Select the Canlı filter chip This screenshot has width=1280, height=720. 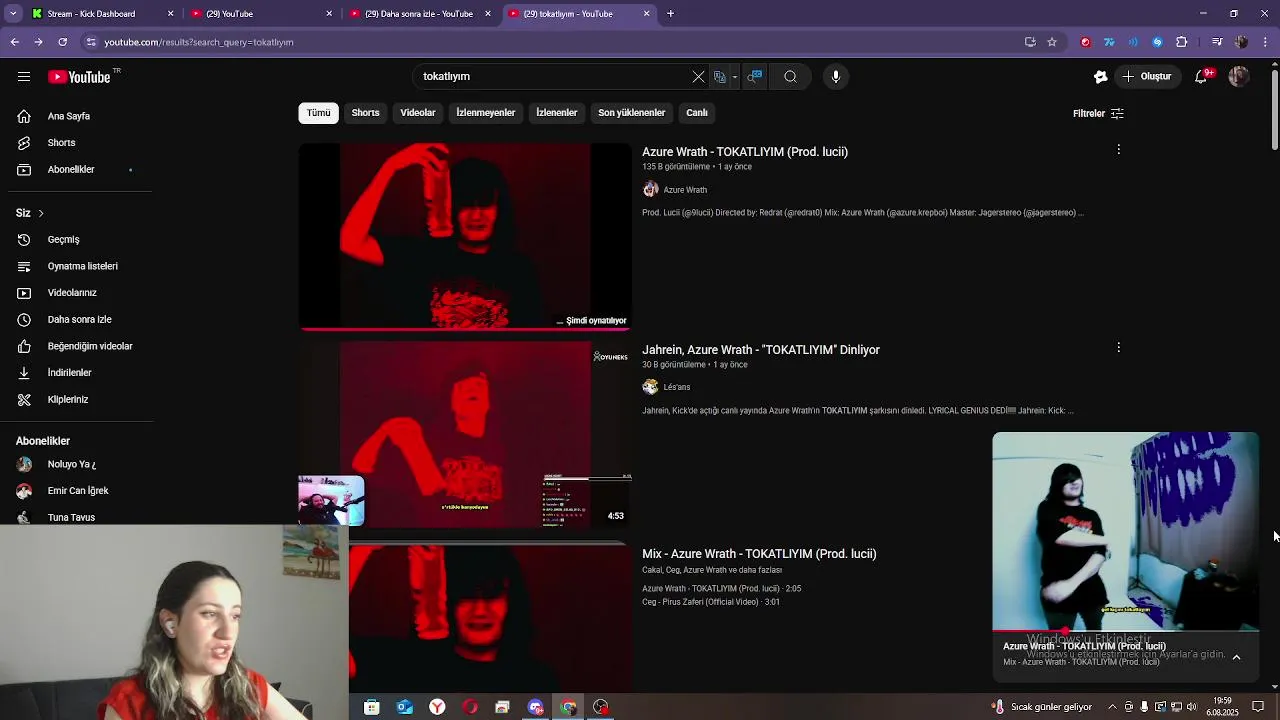697,113
